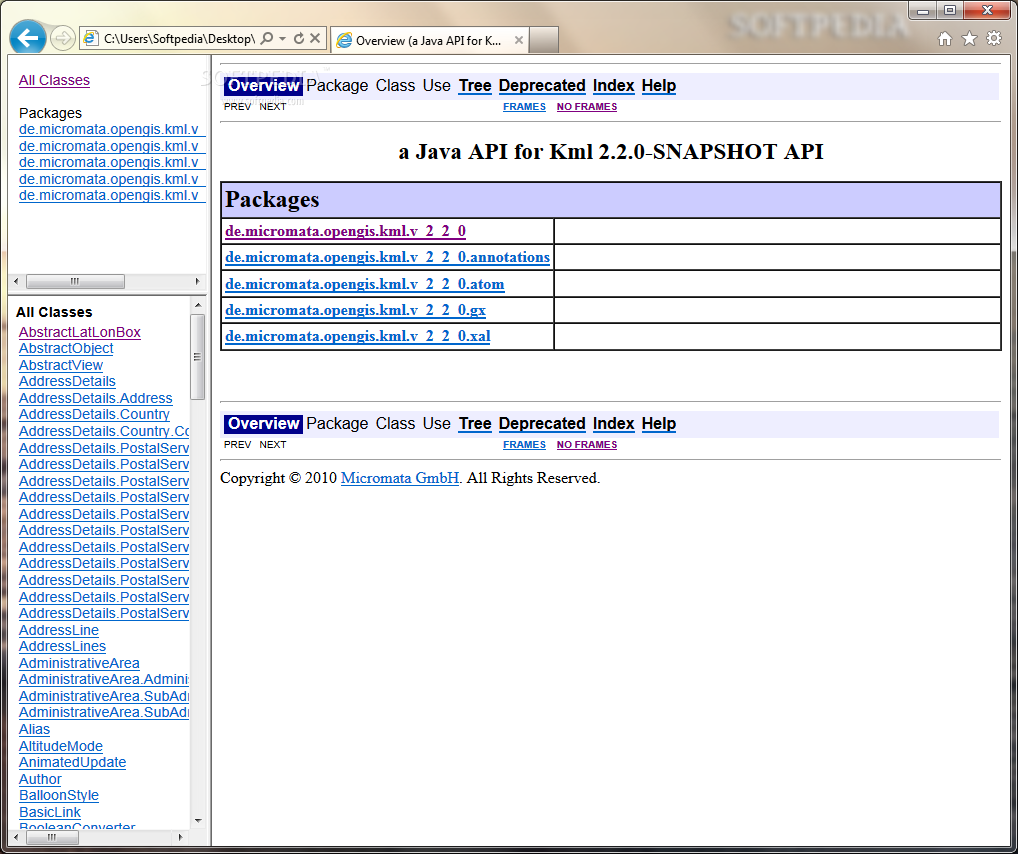Refresh the page with reload icon
The width and height of the screenshot is (1018, 854).
(299, 38)
